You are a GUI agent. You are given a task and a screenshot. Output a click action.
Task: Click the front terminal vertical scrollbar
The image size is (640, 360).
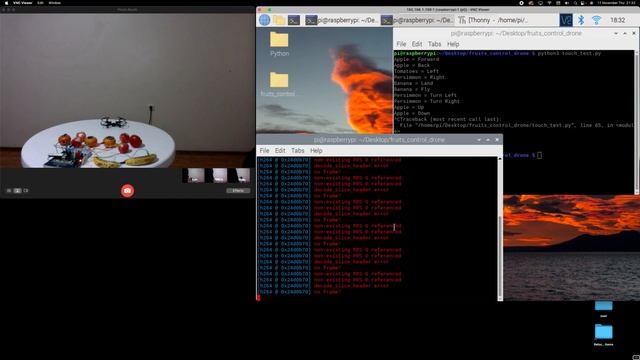(x=500, y=229)
